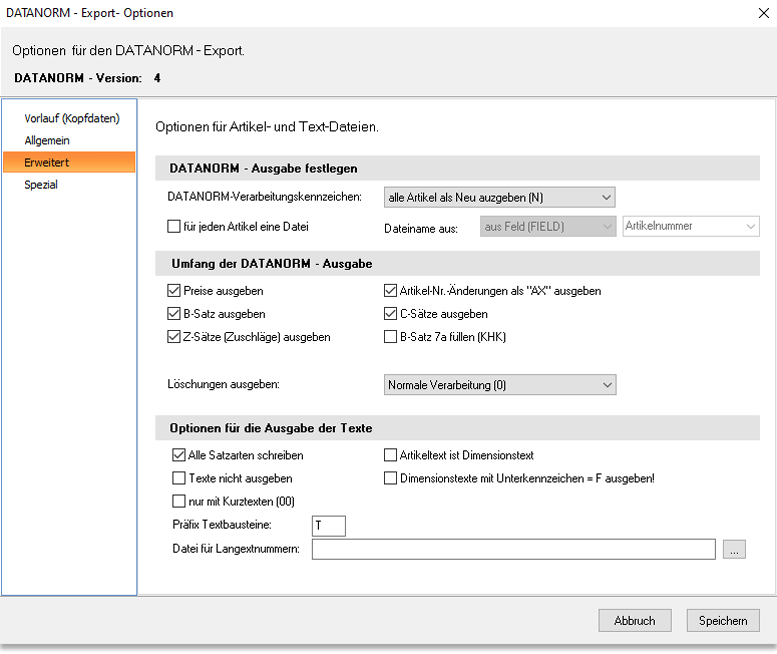
Task: Browse for Langtextnummern file with '...' button
Action: click(x=734, y=549)
